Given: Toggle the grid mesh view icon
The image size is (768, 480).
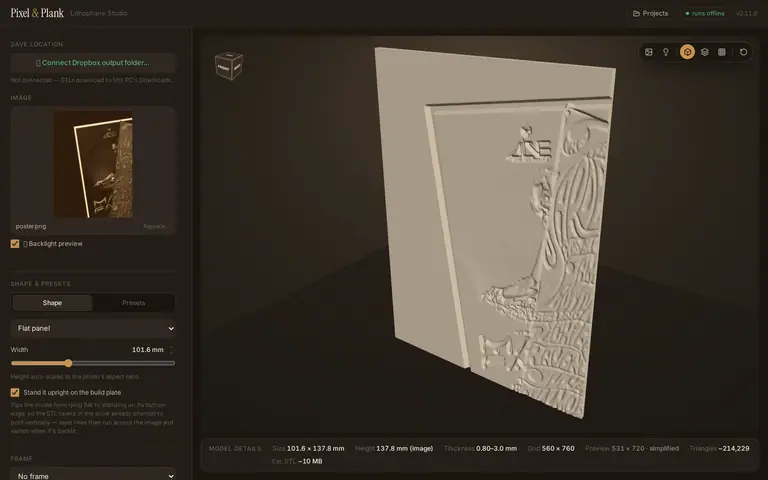Looking at the screenshot, I should click(x=721, y=52).
